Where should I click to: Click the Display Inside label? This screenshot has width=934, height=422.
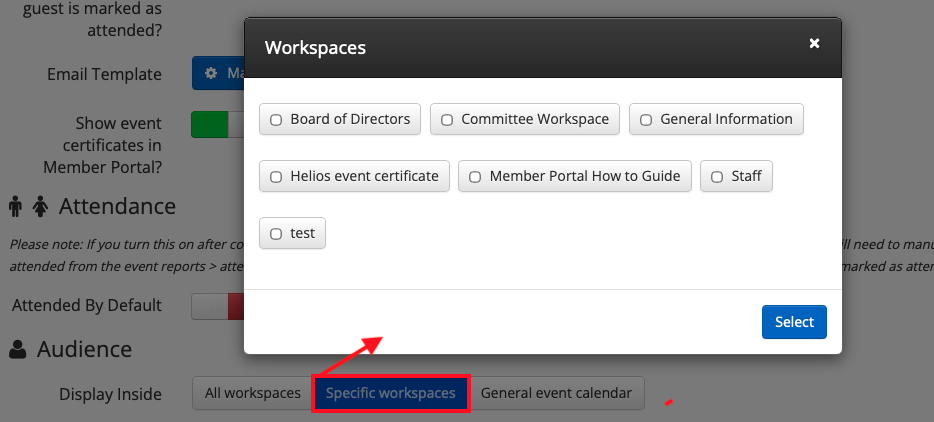click(110, 395)
